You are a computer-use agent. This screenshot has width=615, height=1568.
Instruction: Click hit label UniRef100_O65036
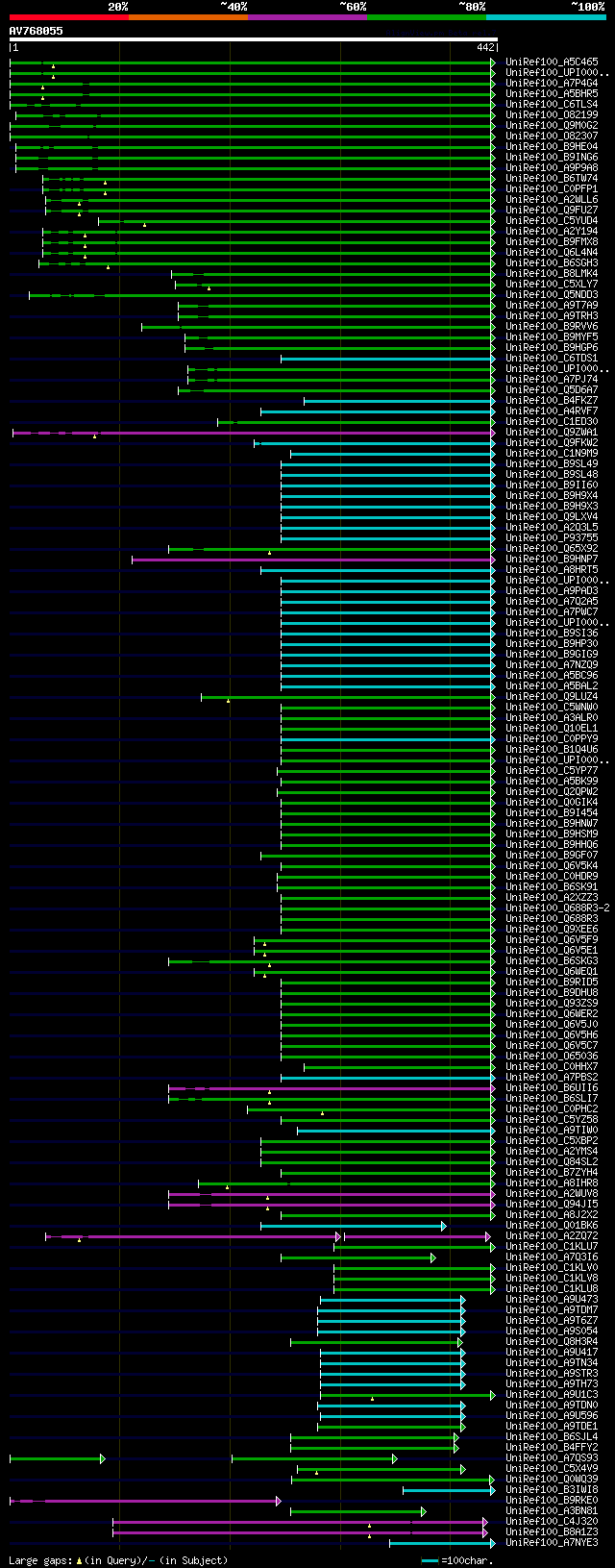[x=552, y=1057]
